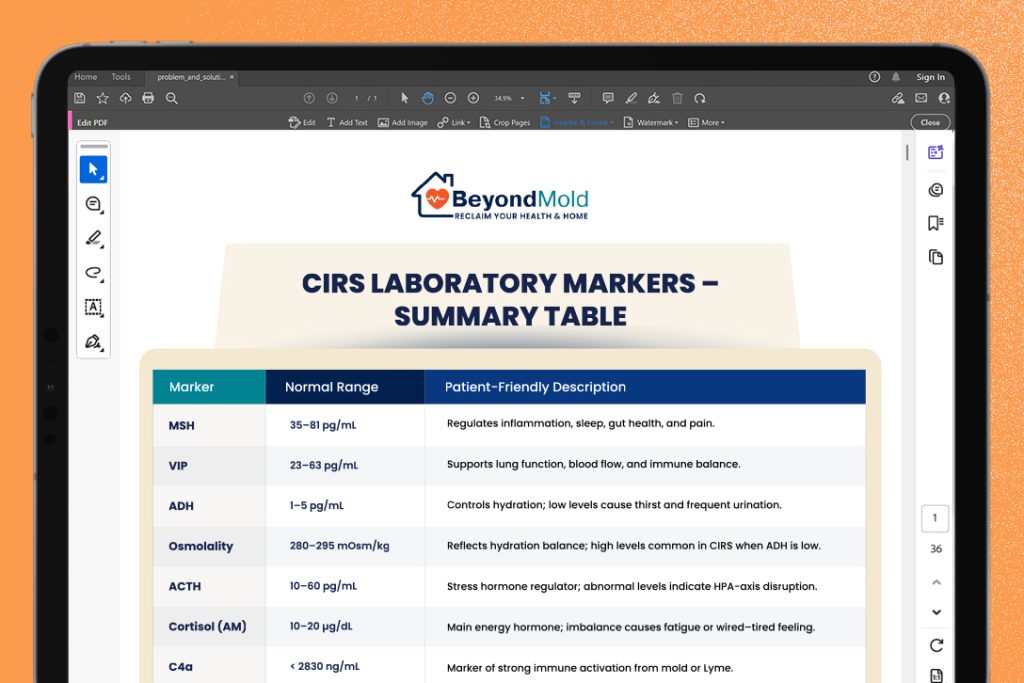Add a comment with the sticky note icon

[x=608, y=98]
